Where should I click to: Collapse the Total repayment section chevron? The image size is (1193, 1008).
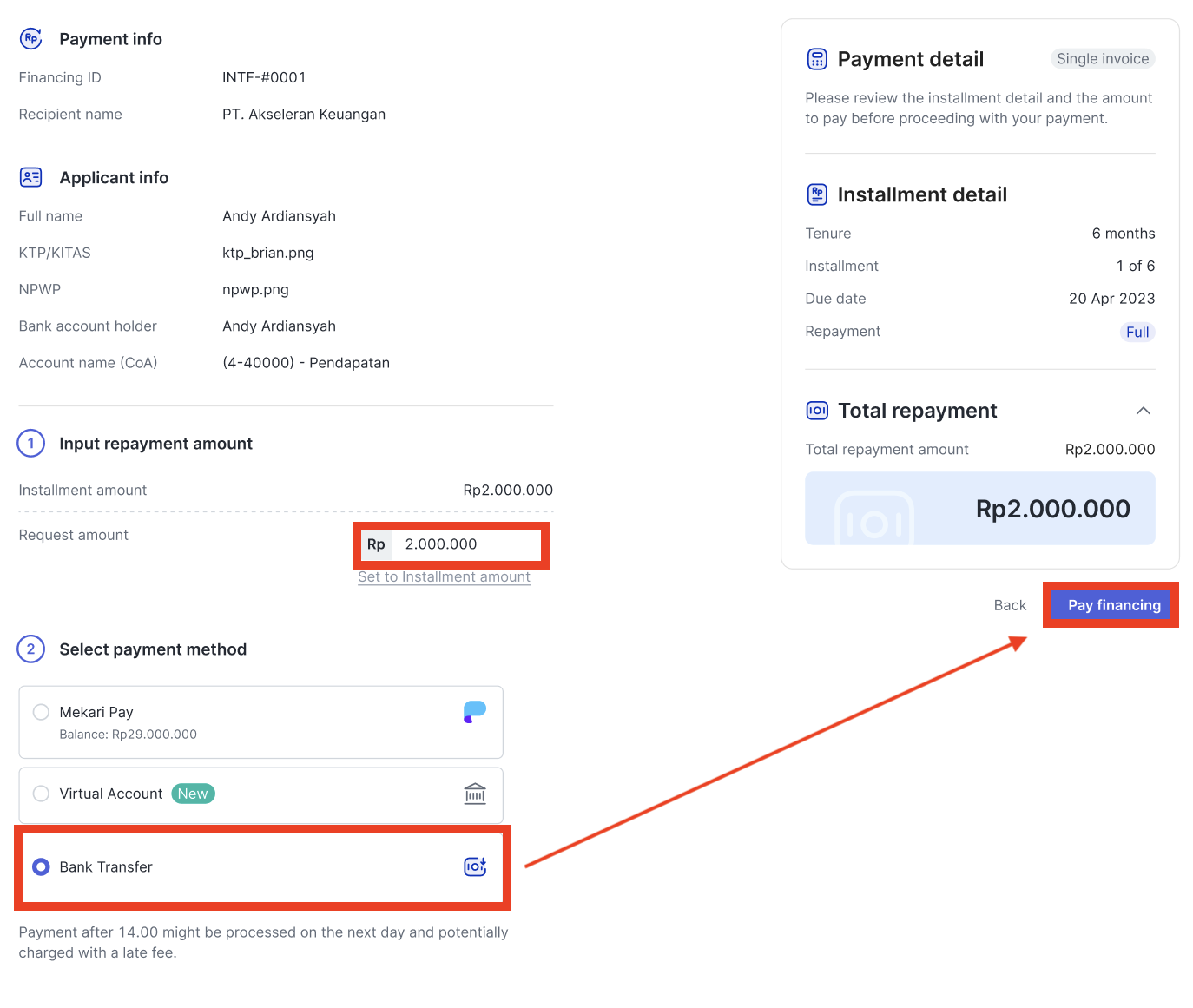pyautogui.click(x=1144, y=411)
